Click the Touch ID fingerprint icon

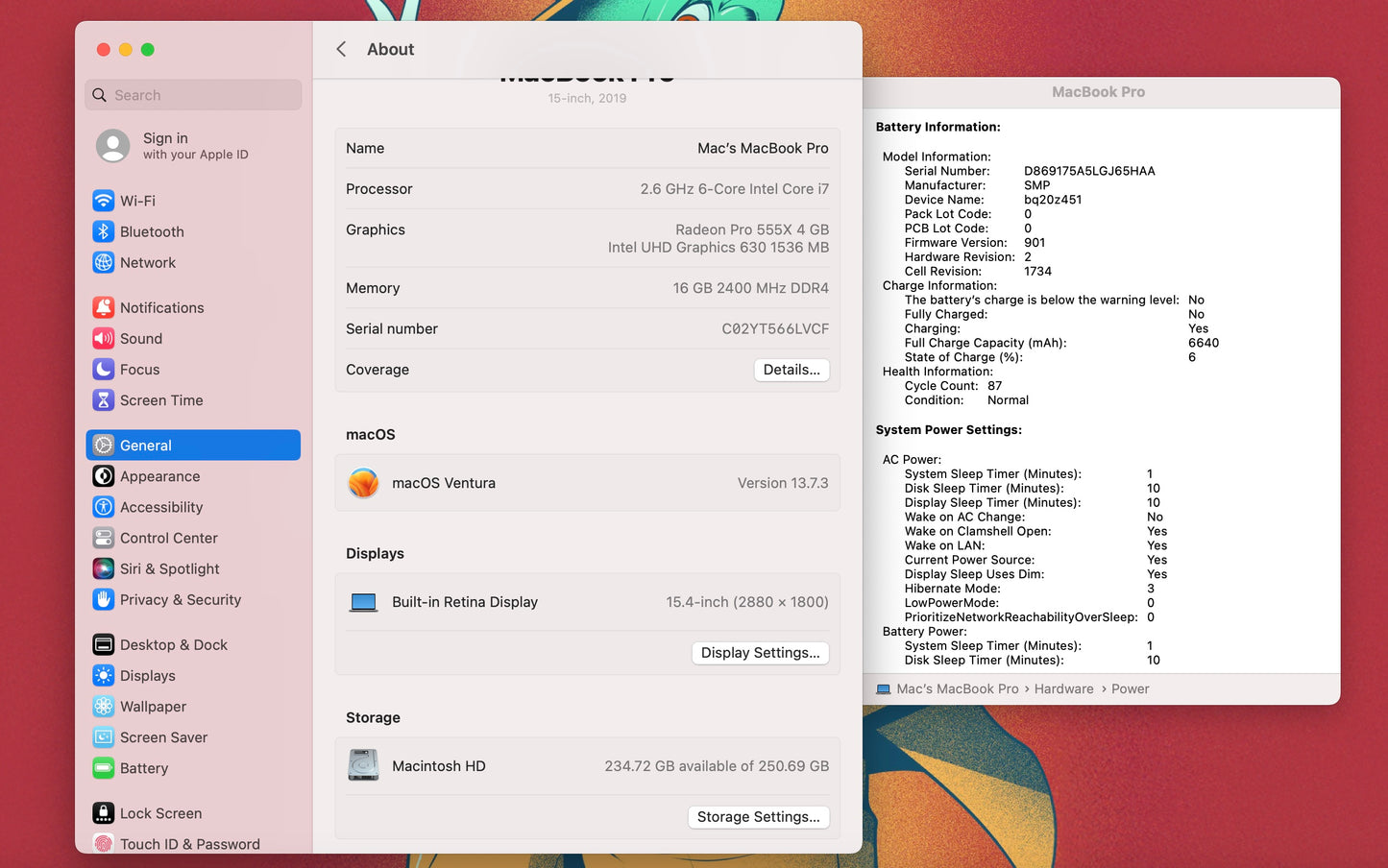[103, 843]
